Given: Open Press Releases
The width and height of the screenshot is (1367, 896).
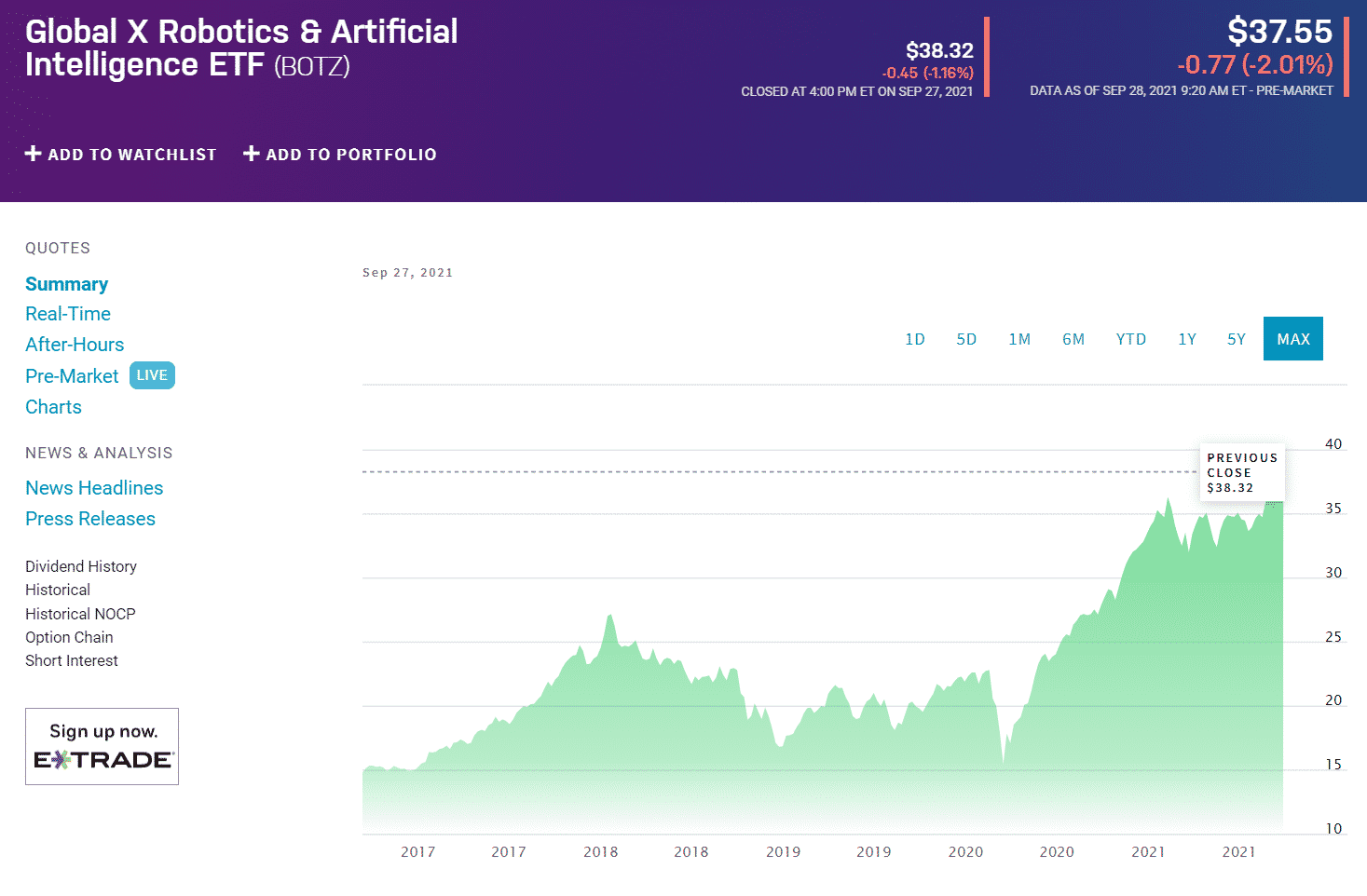Looking at the screenshot, I should coord(90,519).
